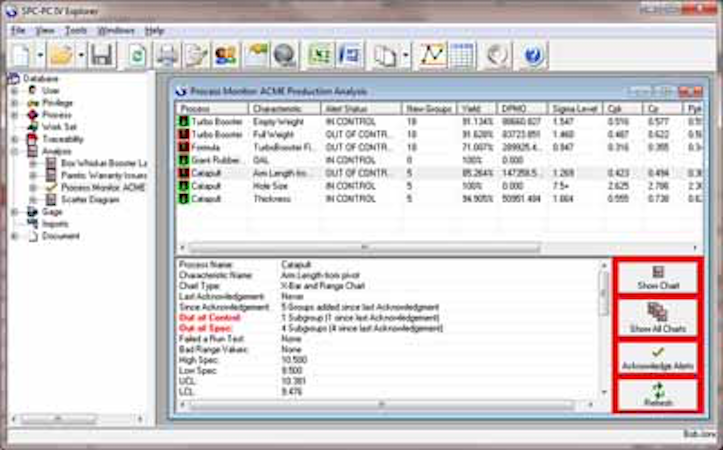Expand the Privilege tree node
723x450 pixels.
pyautogui.click(x=14, y=102)
